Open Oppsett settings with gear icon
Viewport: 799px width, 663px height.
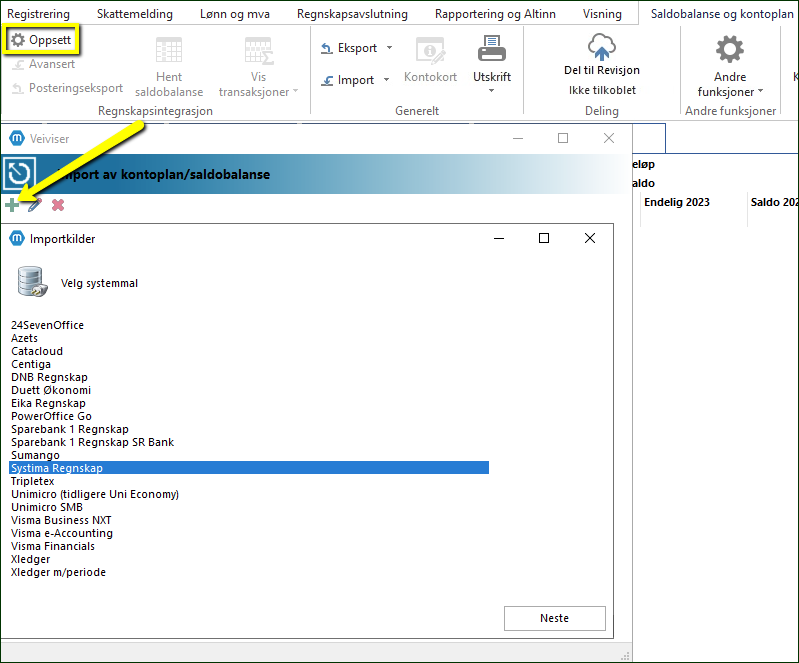pyautogui.click(x=41, y=40)
